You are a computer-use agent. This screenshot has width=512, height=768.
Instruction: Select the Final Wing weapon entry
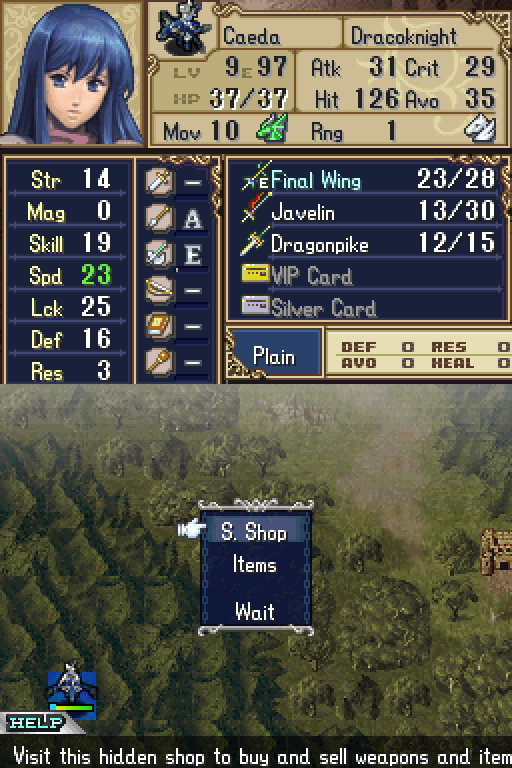click(x=367, y=180)
